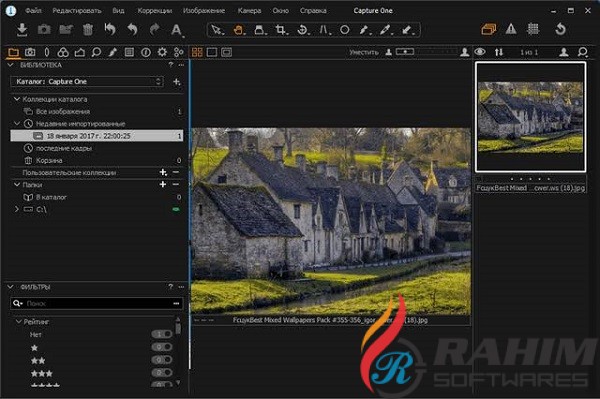
Task: Open the Details magnifier tool tab
Action: 96,52
